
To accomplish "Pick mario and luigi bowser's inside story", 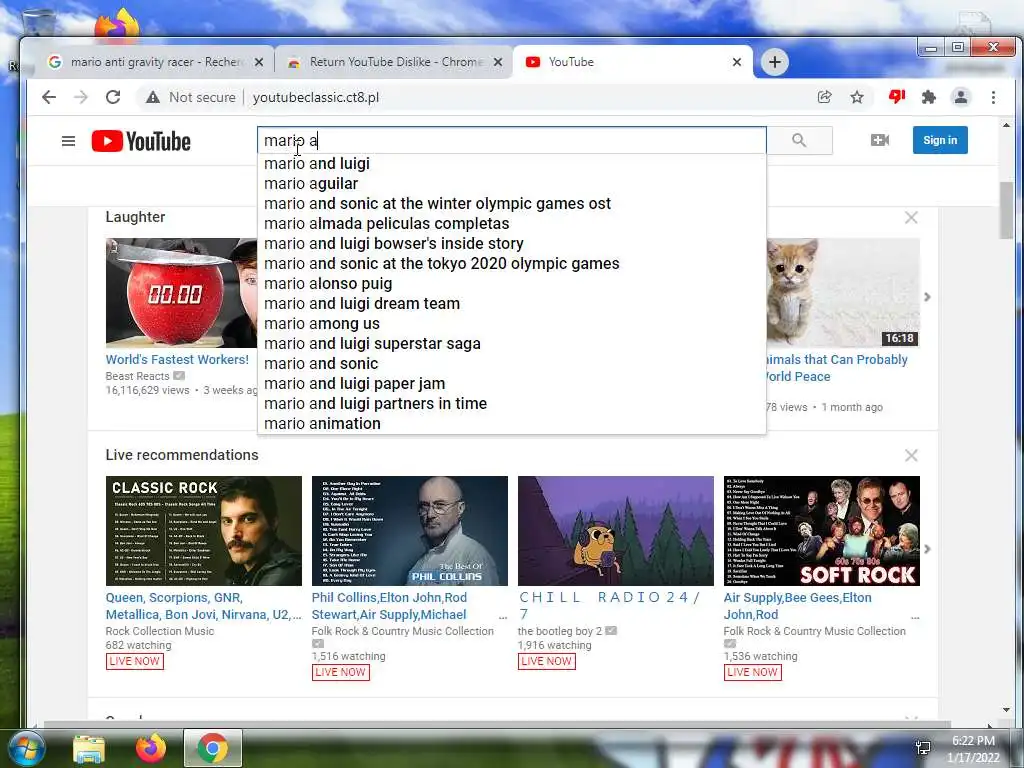I will tap(511, 244).
